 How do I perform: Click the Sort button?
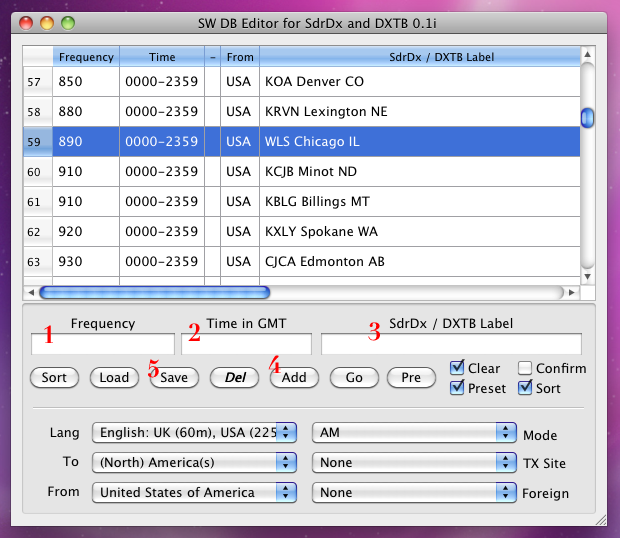pos(54,378)
